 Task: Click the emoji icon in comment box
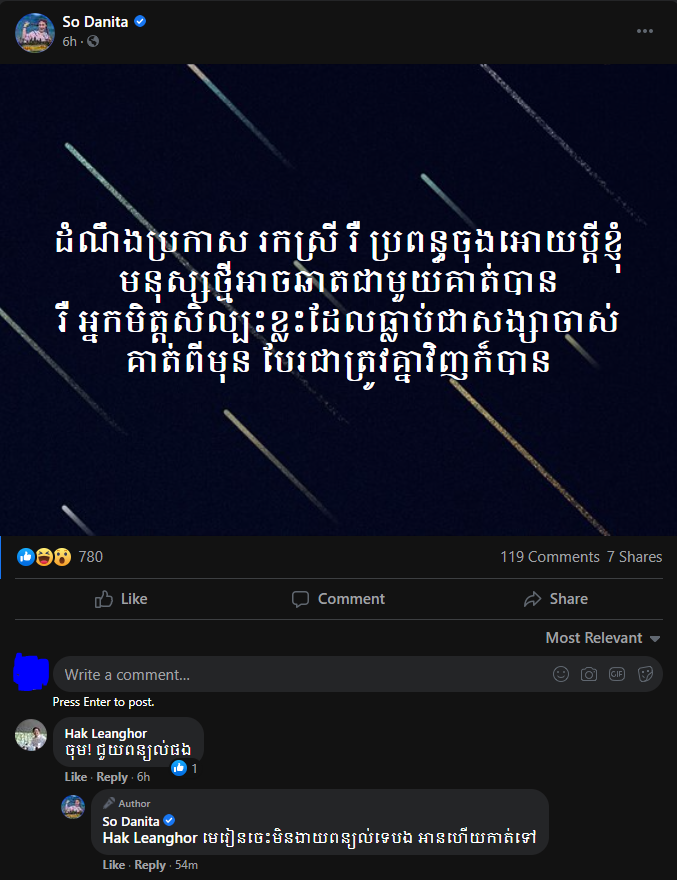coord(561,674)
